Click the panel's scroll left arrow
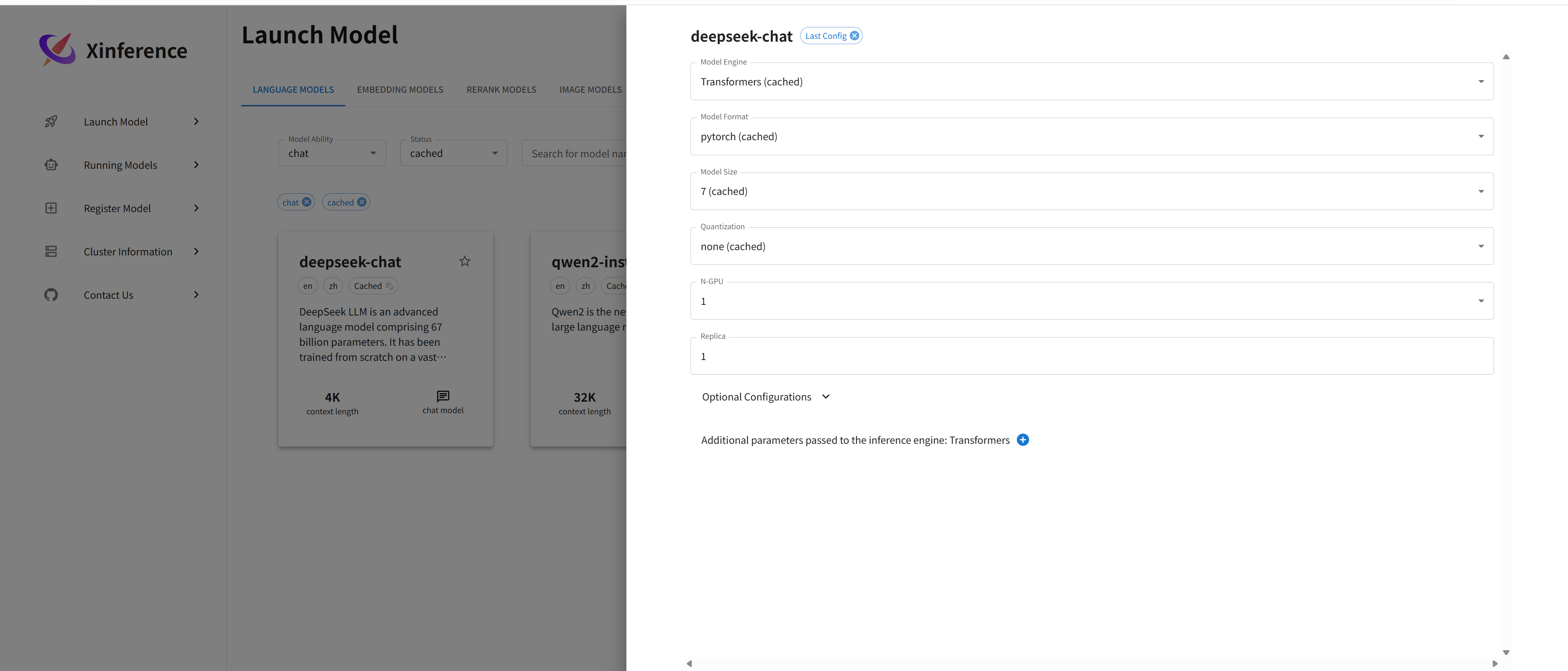Image resolution: width=1568 pixels, height=671 pixels. tap(689, 664)
